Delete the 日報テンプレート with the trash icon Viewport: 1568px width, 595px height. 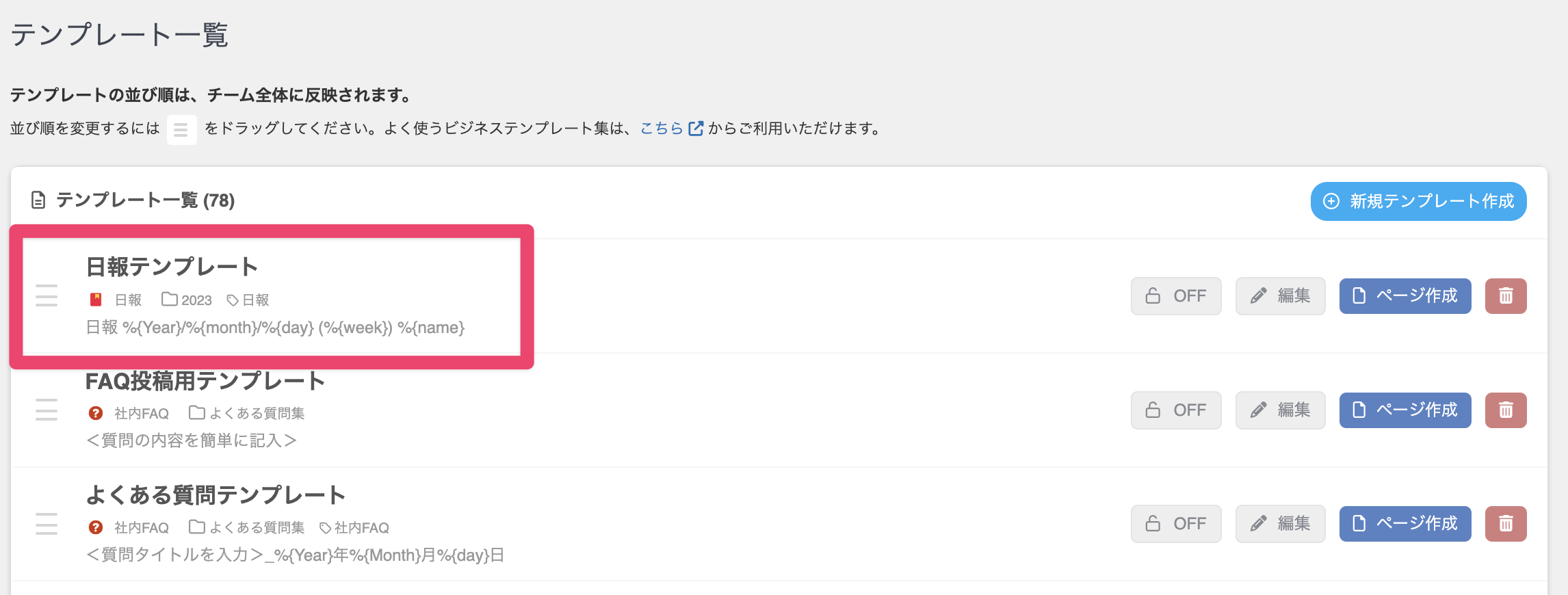coord(1506,296)
